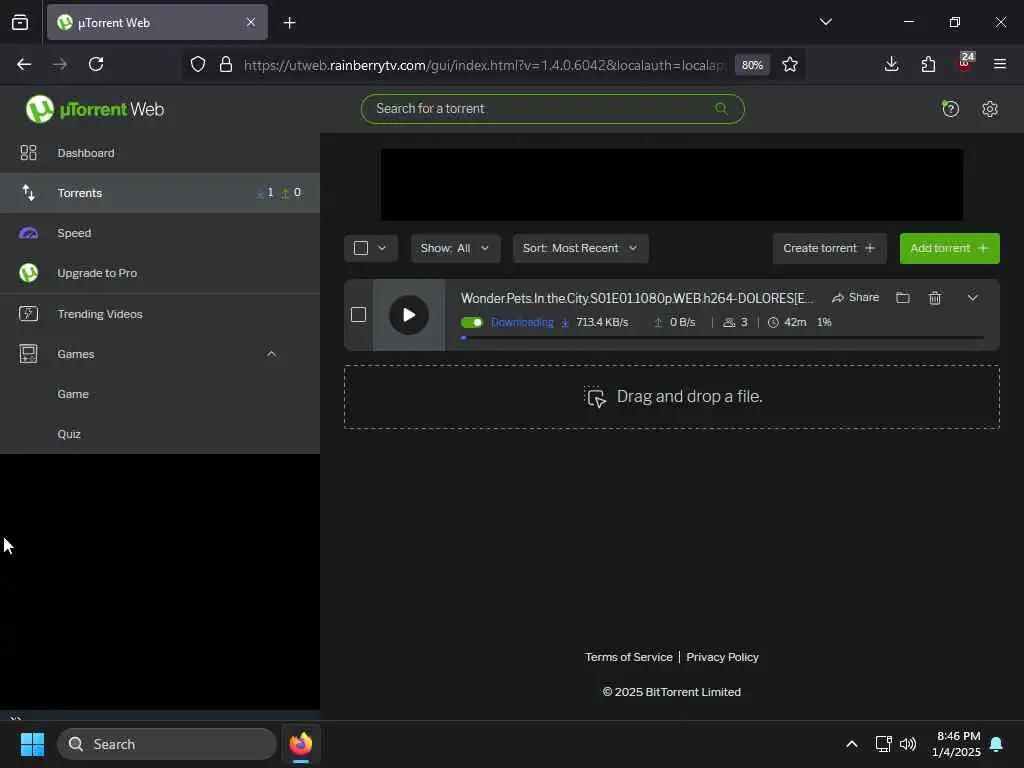Open the Show: All filter dropdown
The image size is (1024, 768).
click(x=455, y=248)
